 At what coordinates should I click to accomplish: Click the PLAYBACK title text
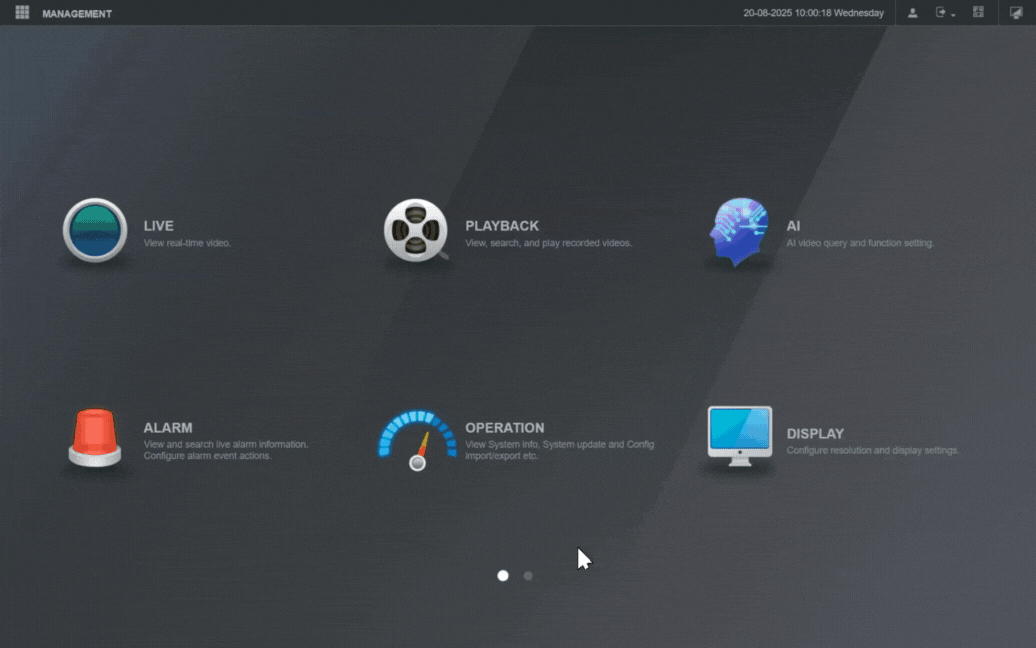(502, 226)
